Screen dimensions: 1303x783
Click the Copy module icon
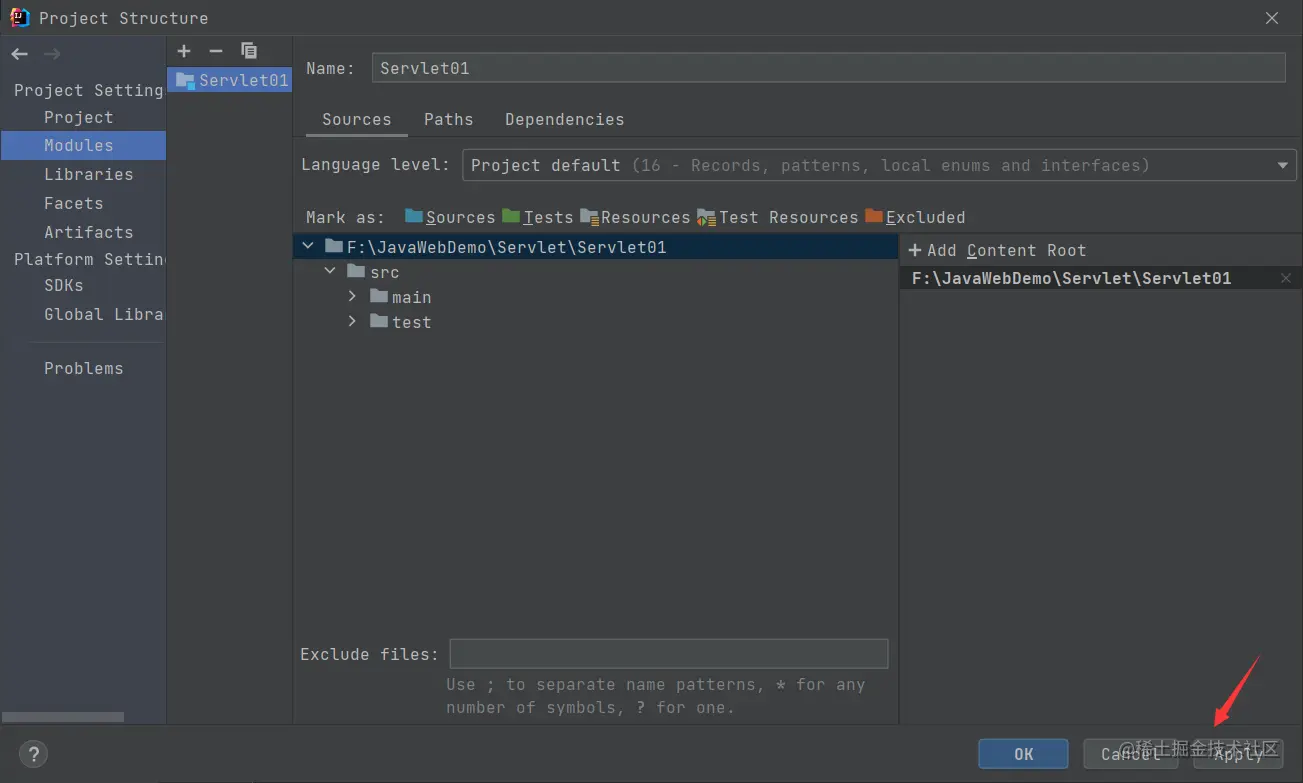point(249,51)
